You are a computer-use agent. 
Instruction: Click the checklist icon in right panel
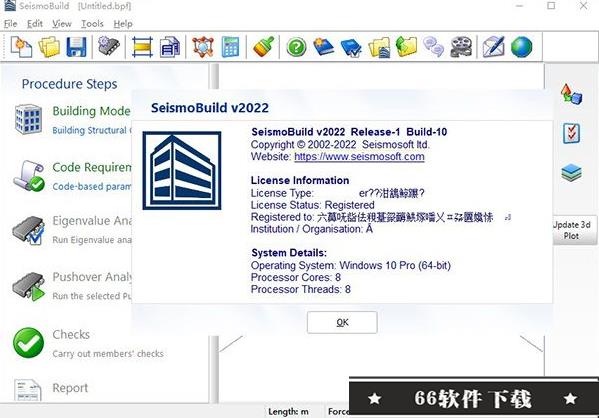571,133
